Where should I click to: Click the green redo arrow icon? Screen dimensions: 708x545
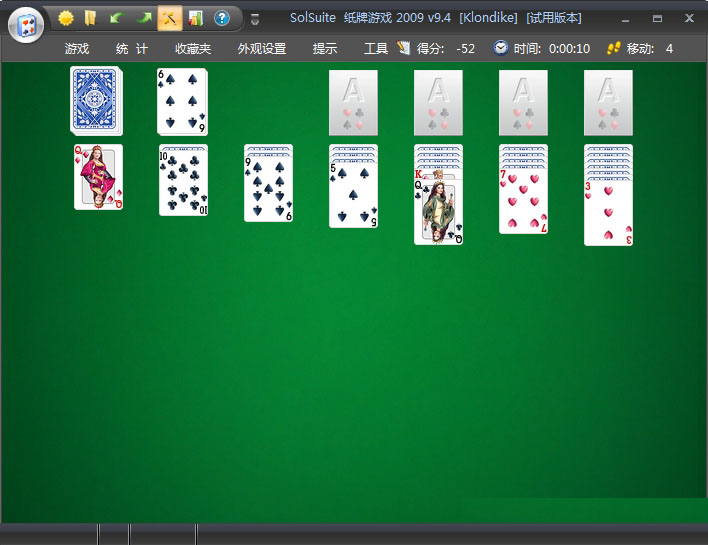coord(144,18)
